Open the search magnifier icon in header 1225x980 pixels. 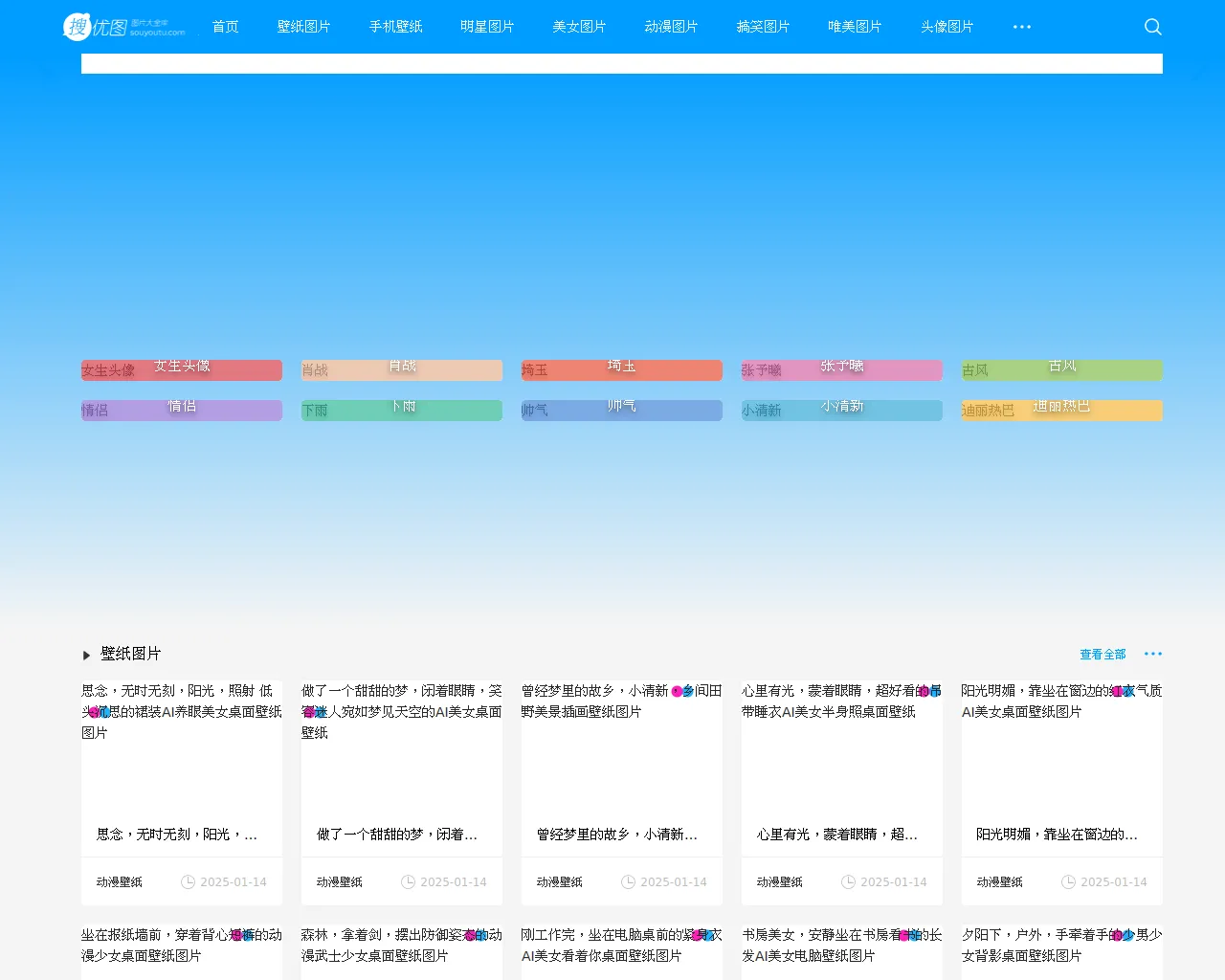tap(1153, 27)
